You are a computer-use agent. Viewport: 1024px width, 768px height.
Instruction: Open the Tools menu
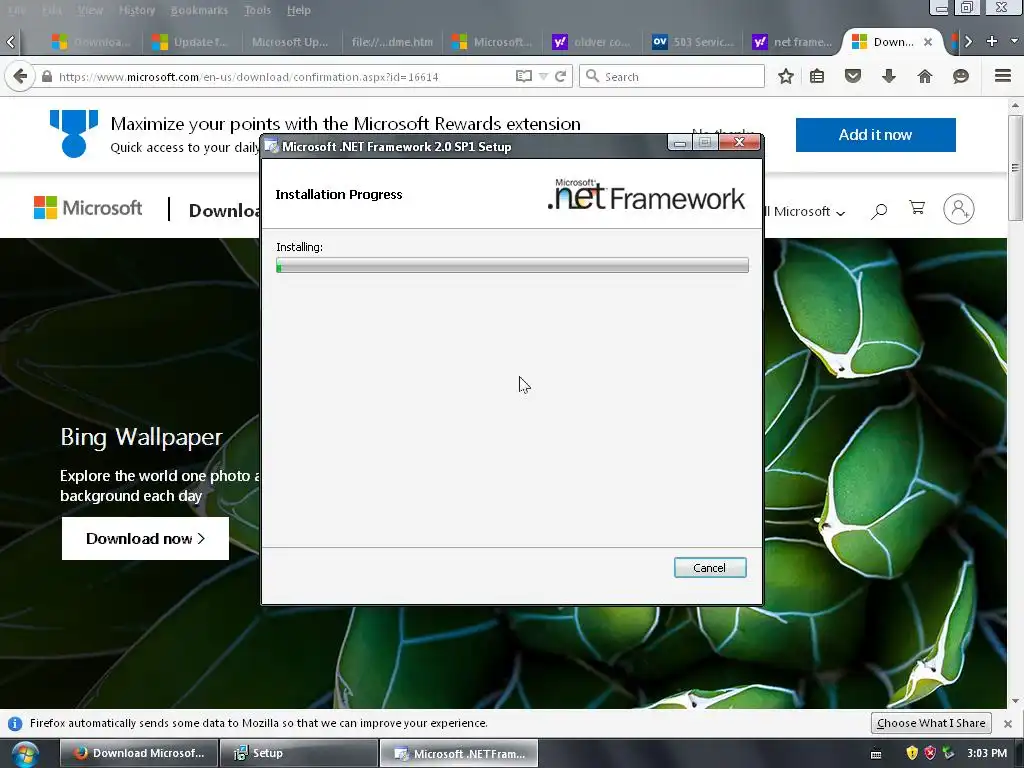(257, 10)
